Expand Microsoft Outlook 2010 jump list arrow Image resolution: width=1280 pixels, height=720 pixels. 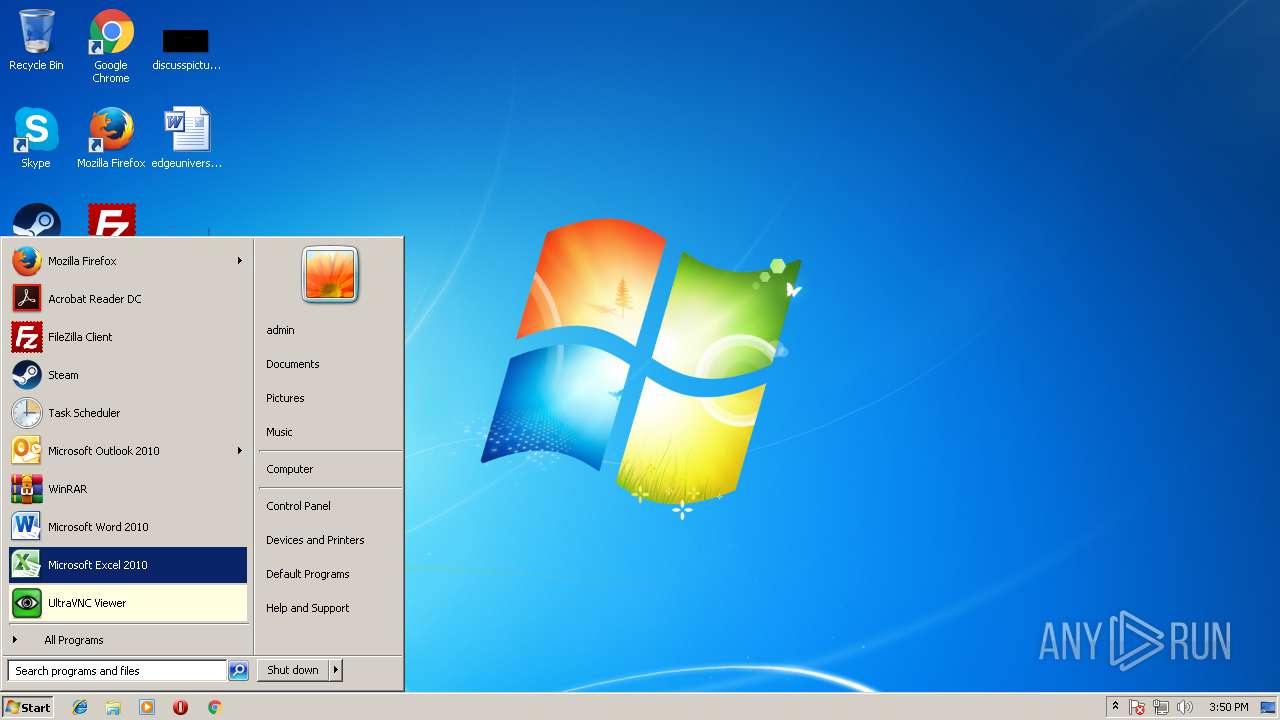(240, 451)
